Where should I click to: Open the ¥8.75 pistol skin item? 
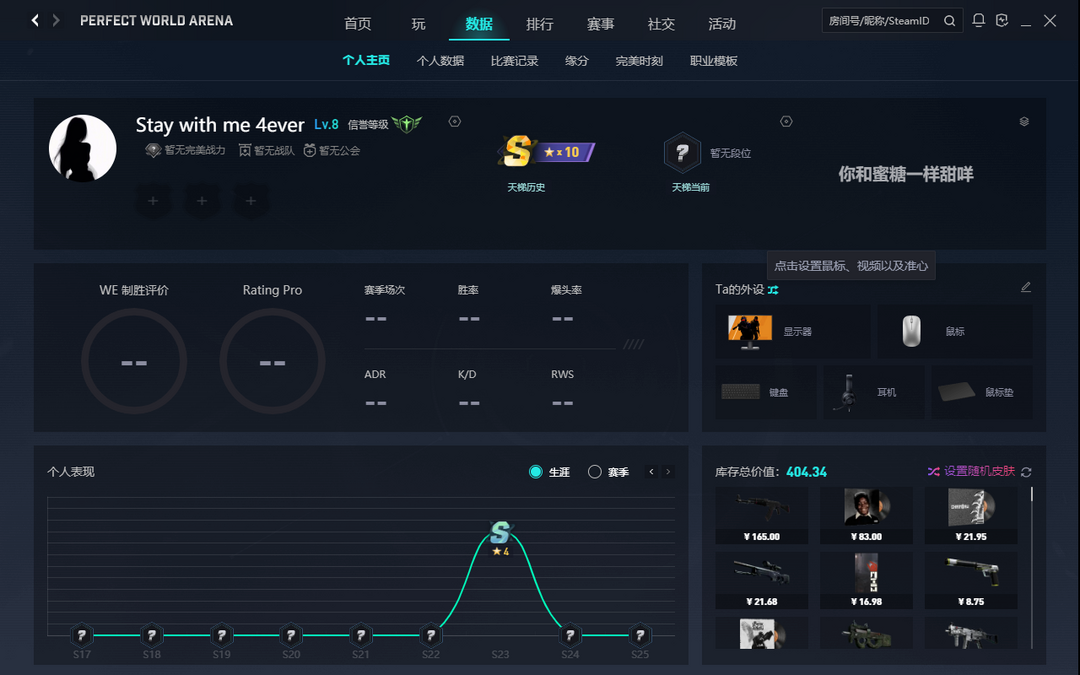971,580
